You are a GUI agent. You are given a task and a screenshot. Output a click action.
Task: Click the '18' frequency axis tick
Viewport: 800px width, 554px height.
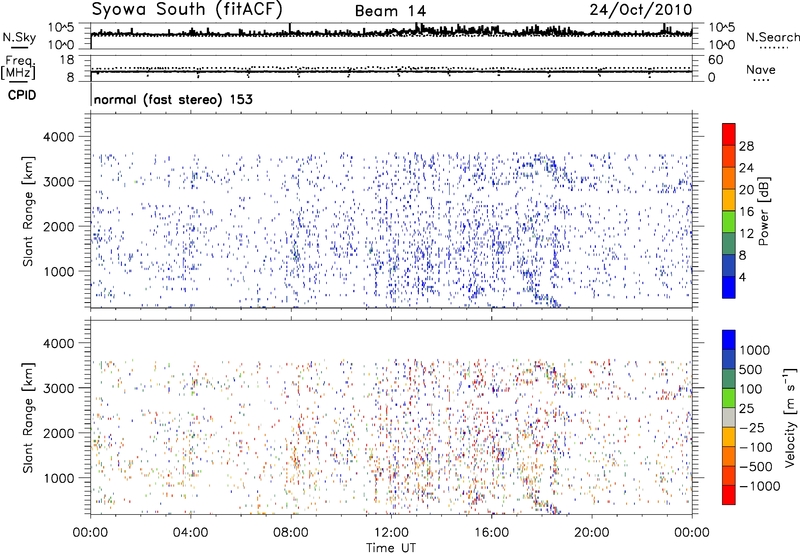click(67, 60)
